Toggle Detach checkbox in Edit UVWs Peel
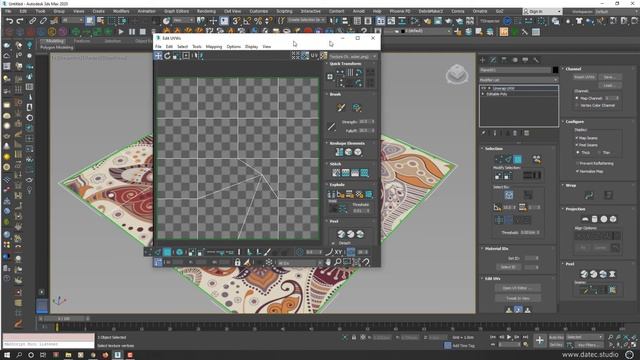This screenshot has width=640, height=360. coord(333,243)
